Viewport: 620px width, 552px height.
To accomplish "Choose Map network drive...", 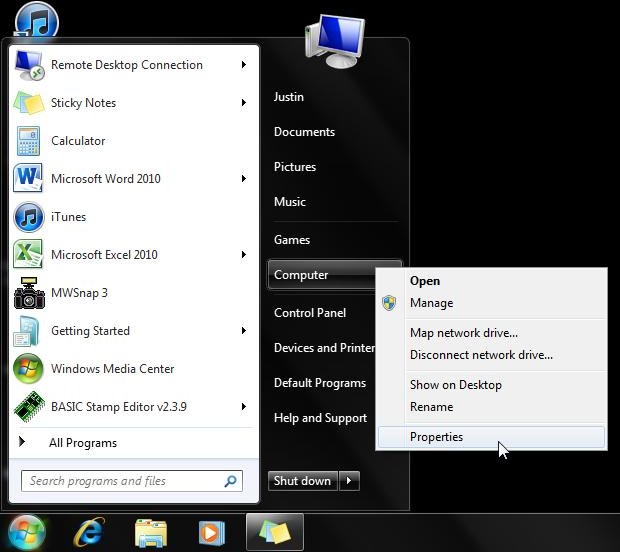I will tap(491, 333).
